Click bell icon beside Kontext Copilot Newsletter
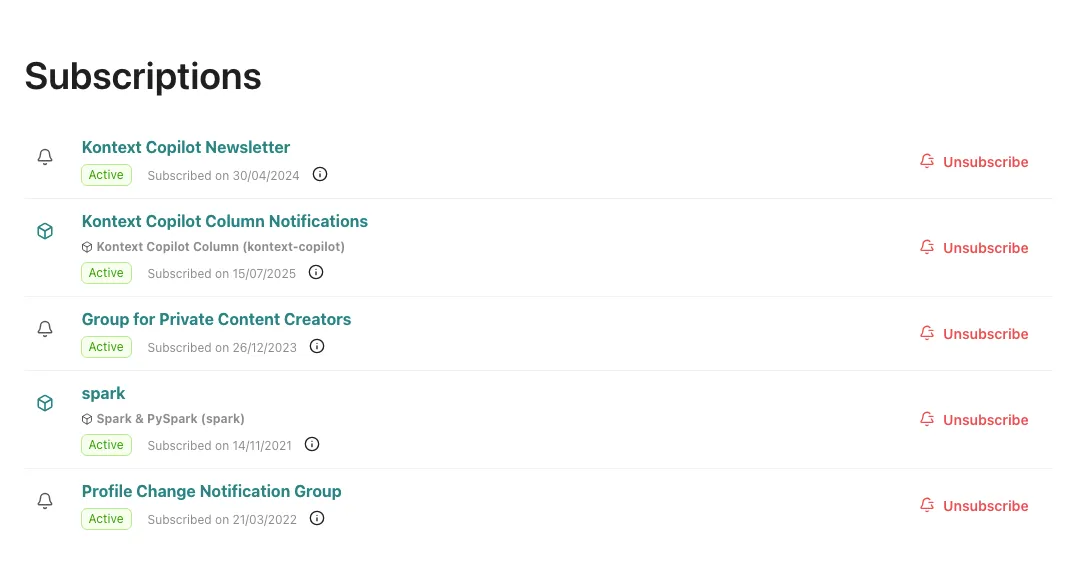The image size is (1079, 564). (45, 158)
